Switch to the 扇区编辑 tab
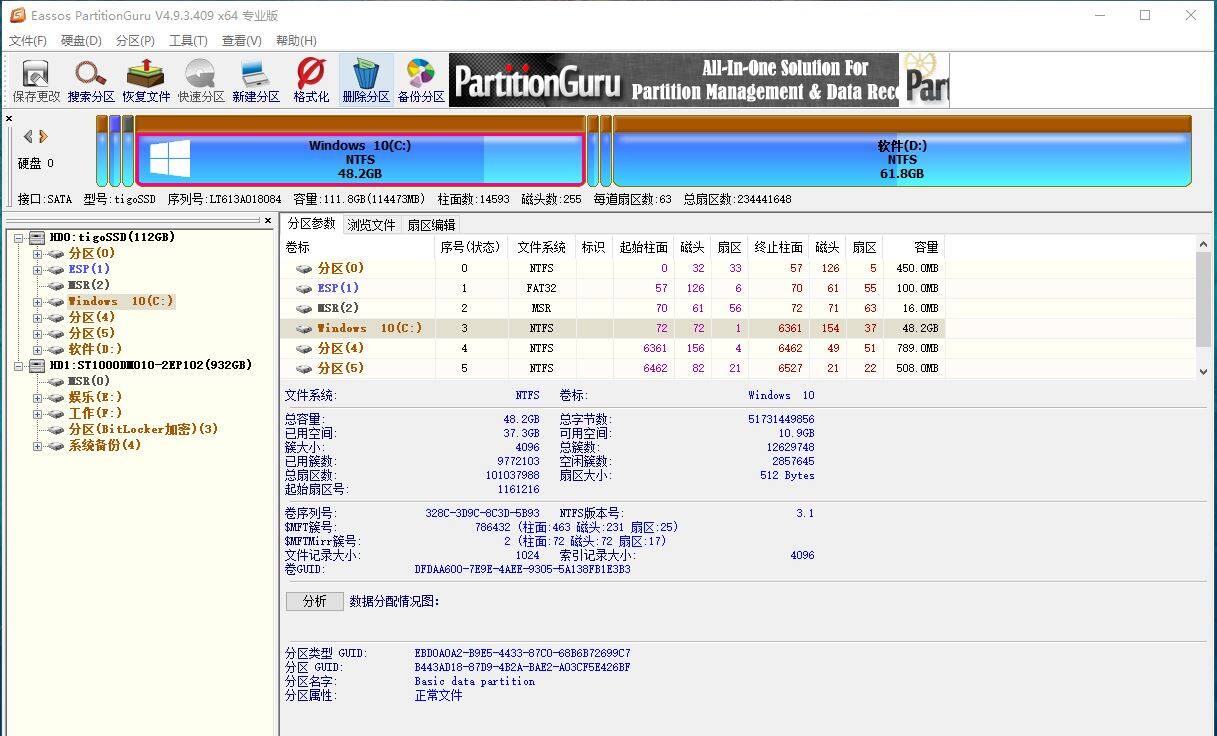 [431, 225]
